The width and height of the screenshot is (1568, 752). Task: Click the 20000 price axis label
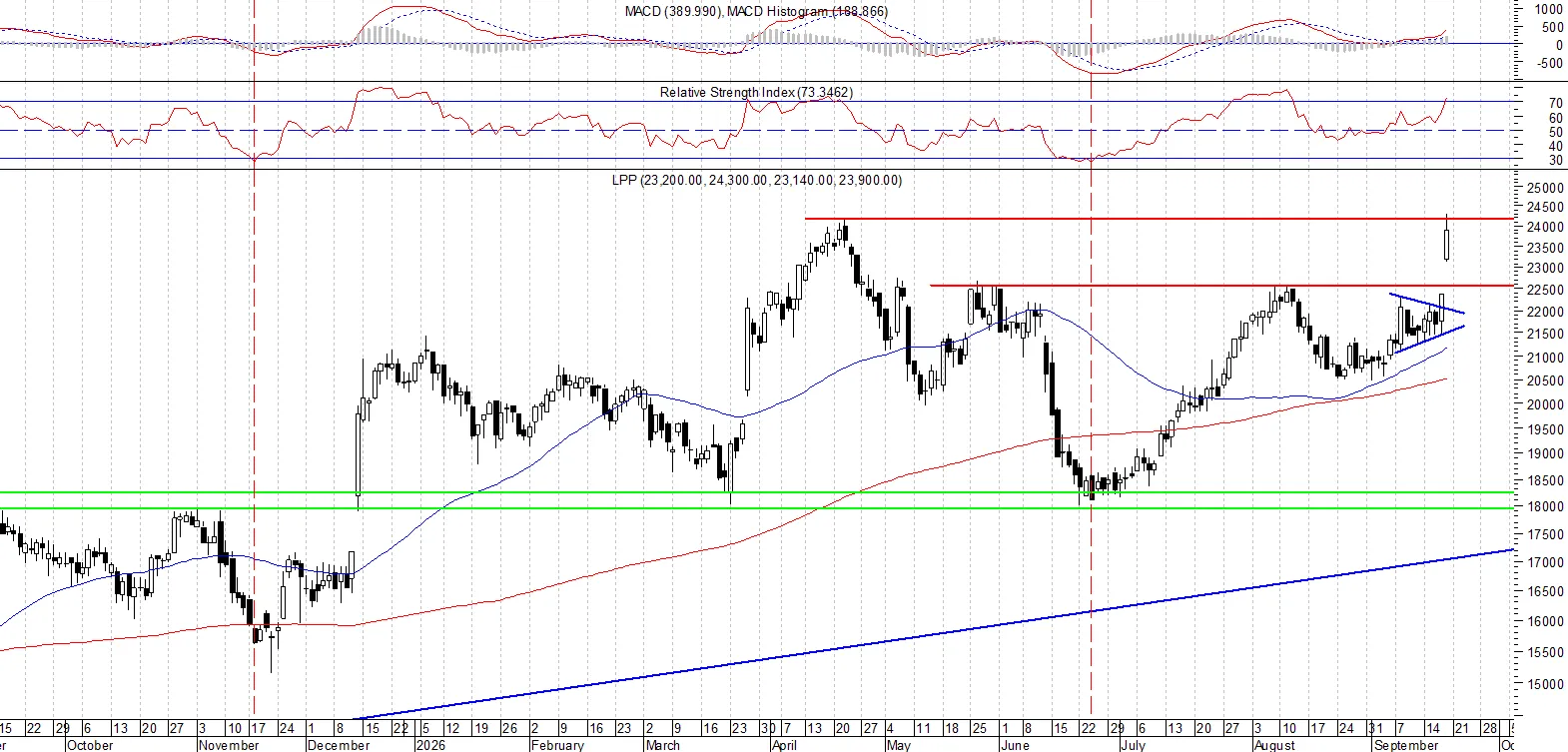click(x=1544, y=404)
